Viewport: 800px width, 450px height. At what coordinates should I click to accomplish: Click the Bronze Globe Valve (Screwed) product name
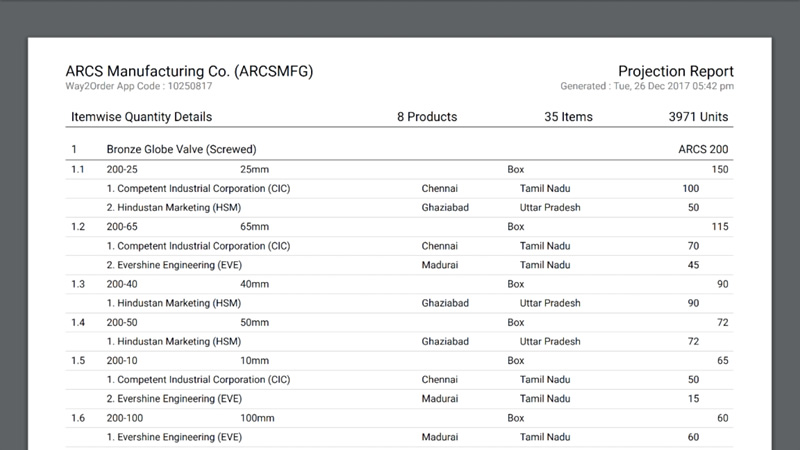pos(182,149)
